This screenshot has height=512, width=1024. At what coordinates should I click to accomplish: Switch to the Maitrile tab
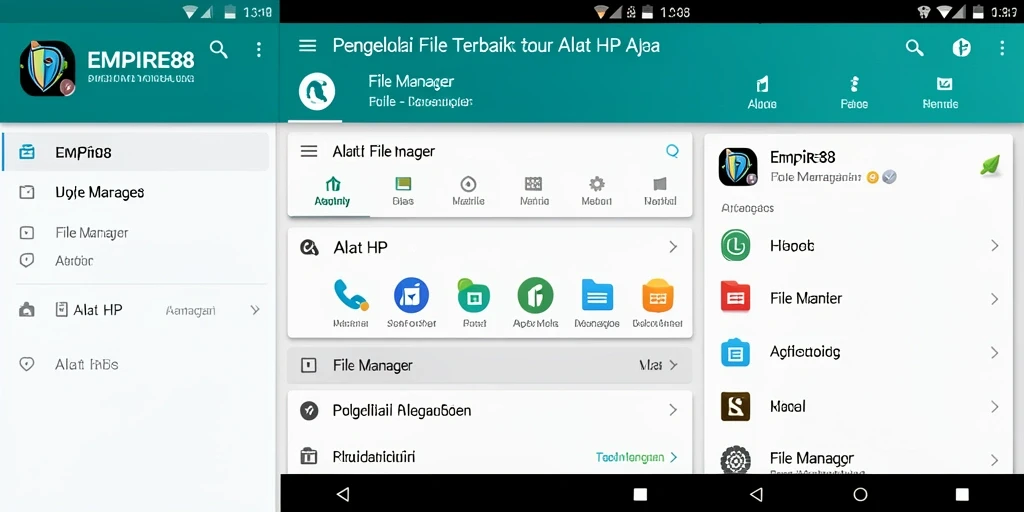pos(468,191)
